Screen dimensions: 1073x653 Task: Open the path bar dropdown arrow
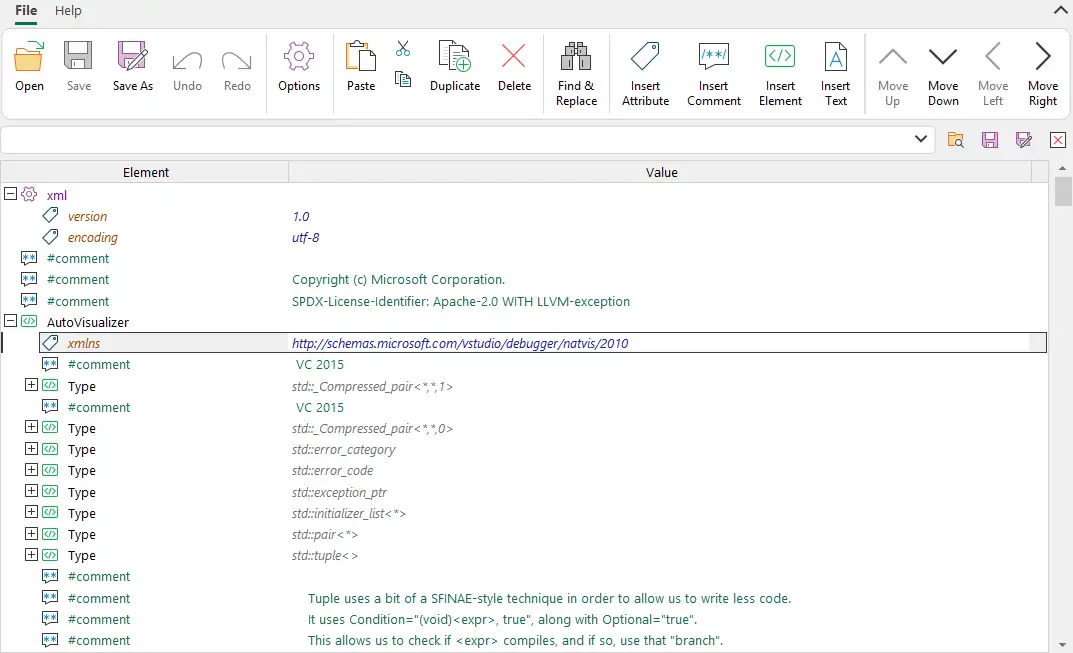tap(921, 139)
